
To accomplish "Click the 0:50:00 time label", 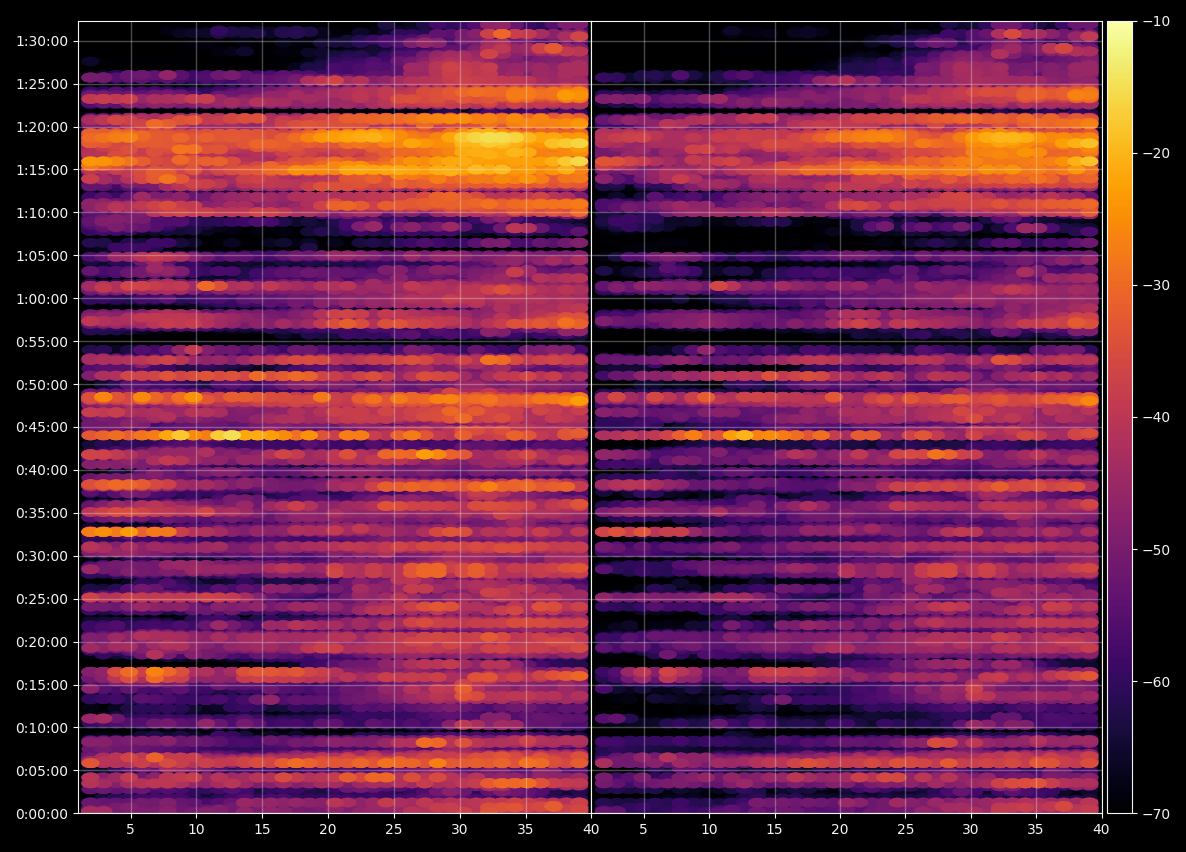I will tap(42, 385).
